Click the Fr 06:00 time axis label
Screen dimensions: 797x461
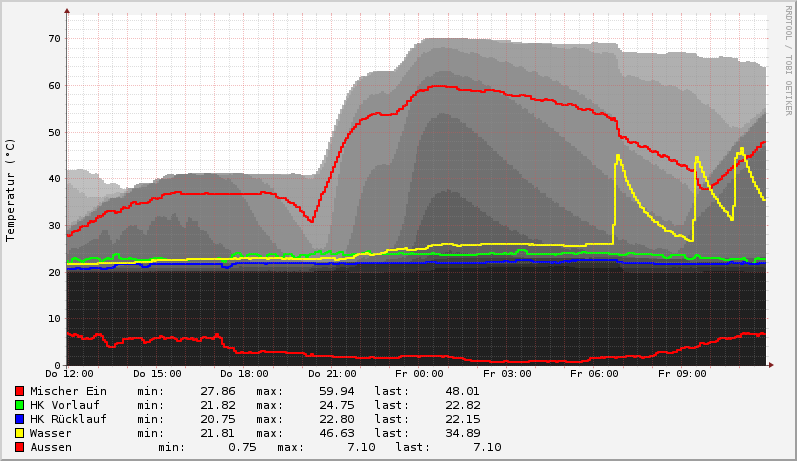[594, 374]
